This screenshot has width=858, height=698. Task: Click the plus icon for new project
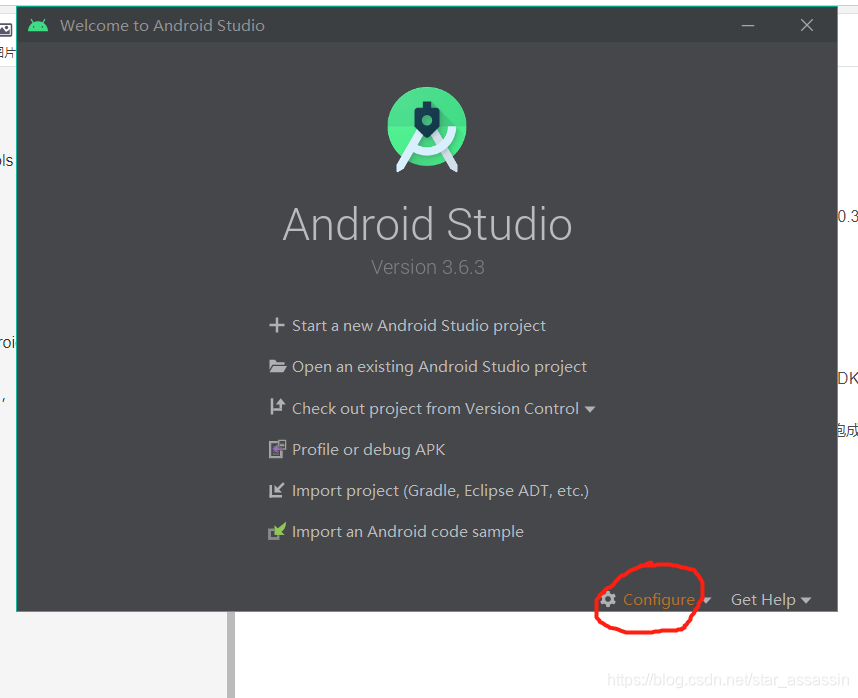[277, 325]
